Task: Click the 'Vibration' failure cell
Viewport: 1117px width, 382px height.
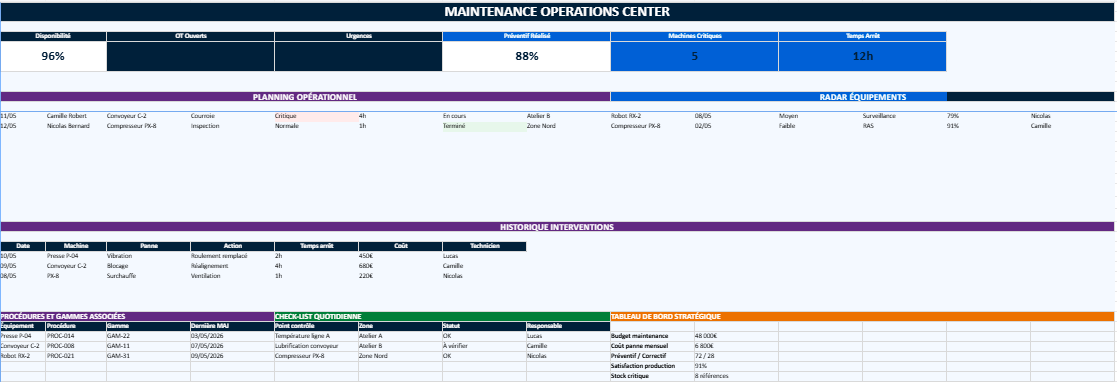Action: [148, 256]
